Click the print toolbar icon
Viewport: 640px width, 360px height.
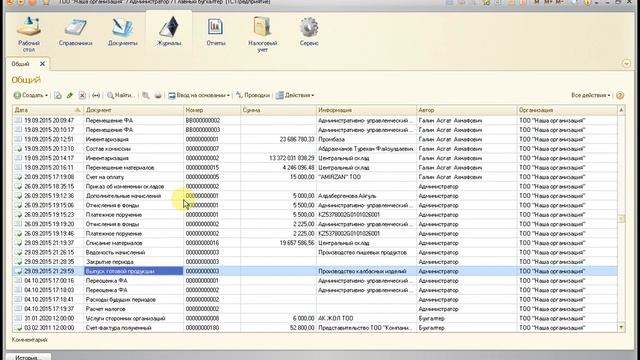pos(158,95)
